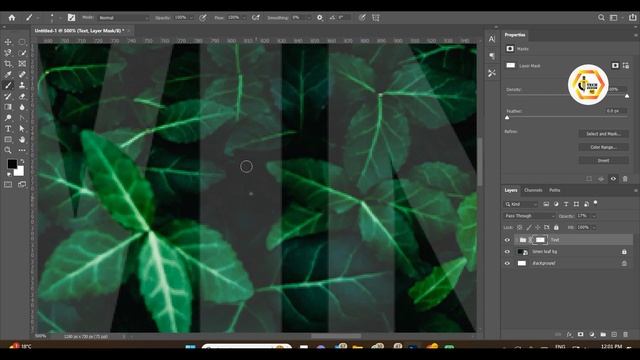The image size is (640, 360).
Task: Open the brush Mode dropdown
Action: point(124,18)
